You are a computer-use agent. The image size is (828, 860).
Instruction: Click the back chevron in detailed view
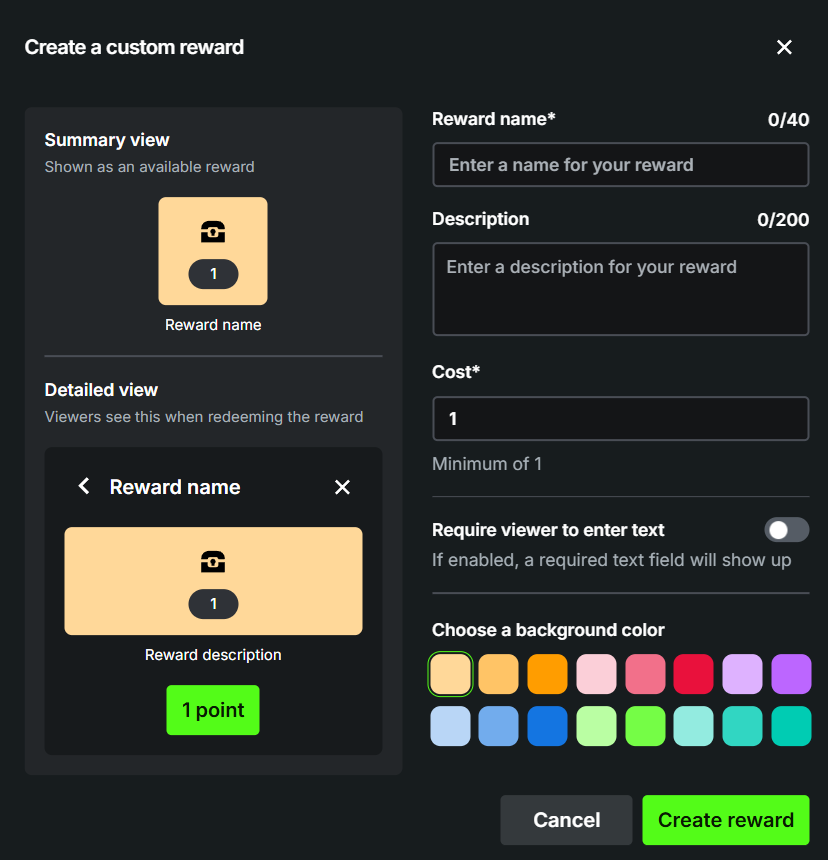(x=84, y=486)
